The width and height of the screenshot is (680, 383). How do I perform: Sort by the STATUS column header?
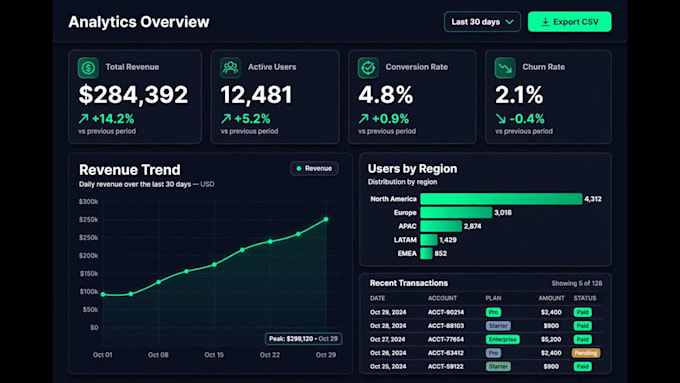[585, 298]
